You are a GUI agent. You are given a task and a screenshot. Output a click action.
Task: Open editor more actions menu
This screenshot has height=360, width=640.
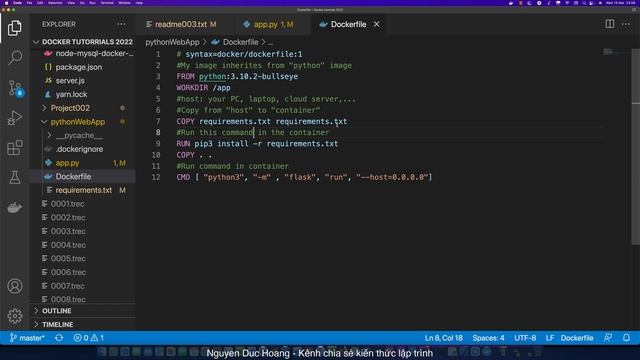pyautogui.click(x=626, y=24)
